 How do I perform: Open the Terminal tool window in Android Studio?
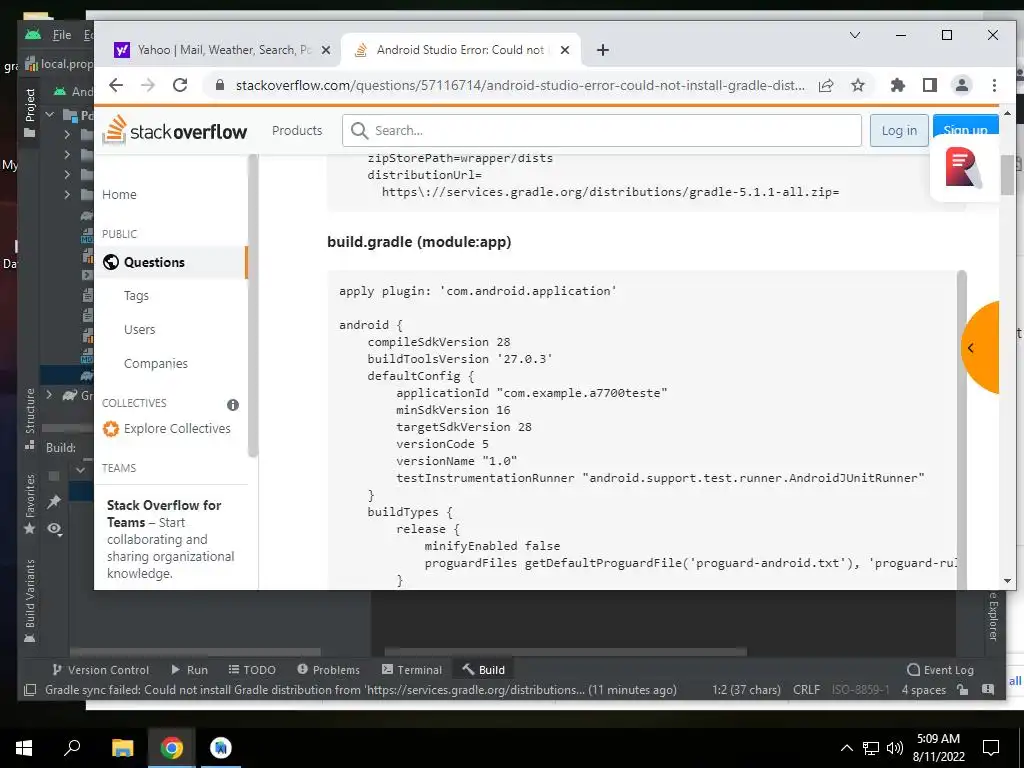click(x=411, y=669)
